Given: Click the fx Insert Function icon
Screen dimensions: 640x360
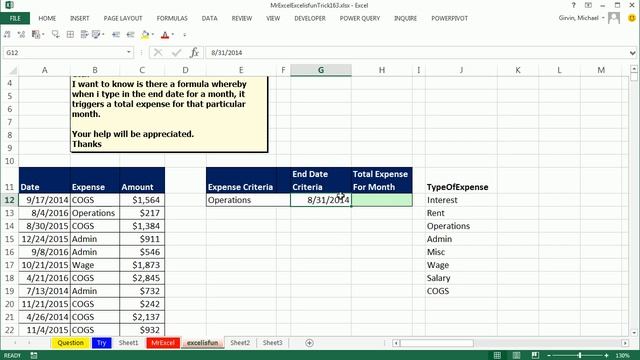Looking at the screenshot, I should (195, 53).
